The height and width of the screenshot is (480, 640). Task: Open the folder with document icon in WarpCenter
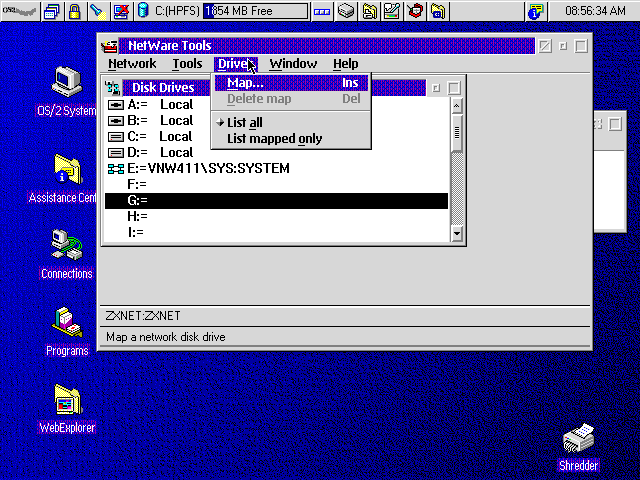tap(369, 11)
